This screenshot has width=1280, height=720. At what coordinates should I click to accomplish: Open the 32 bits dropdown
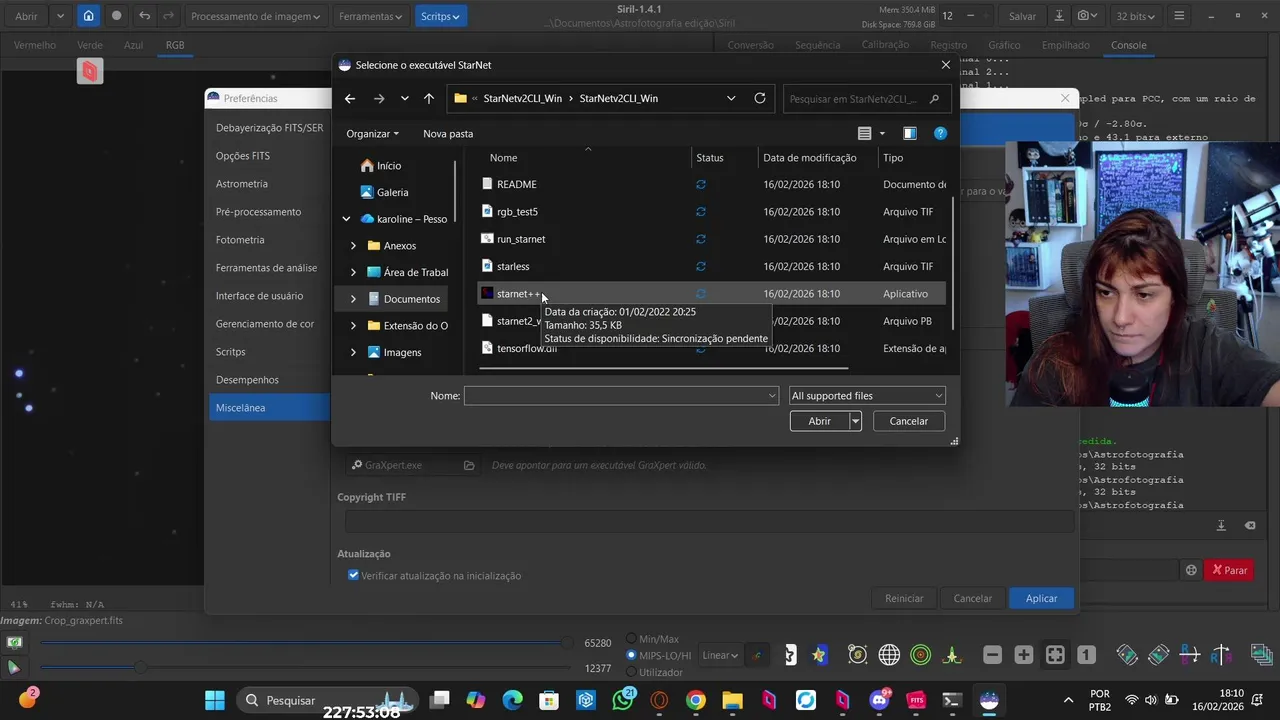click(x=1137, y=16)
